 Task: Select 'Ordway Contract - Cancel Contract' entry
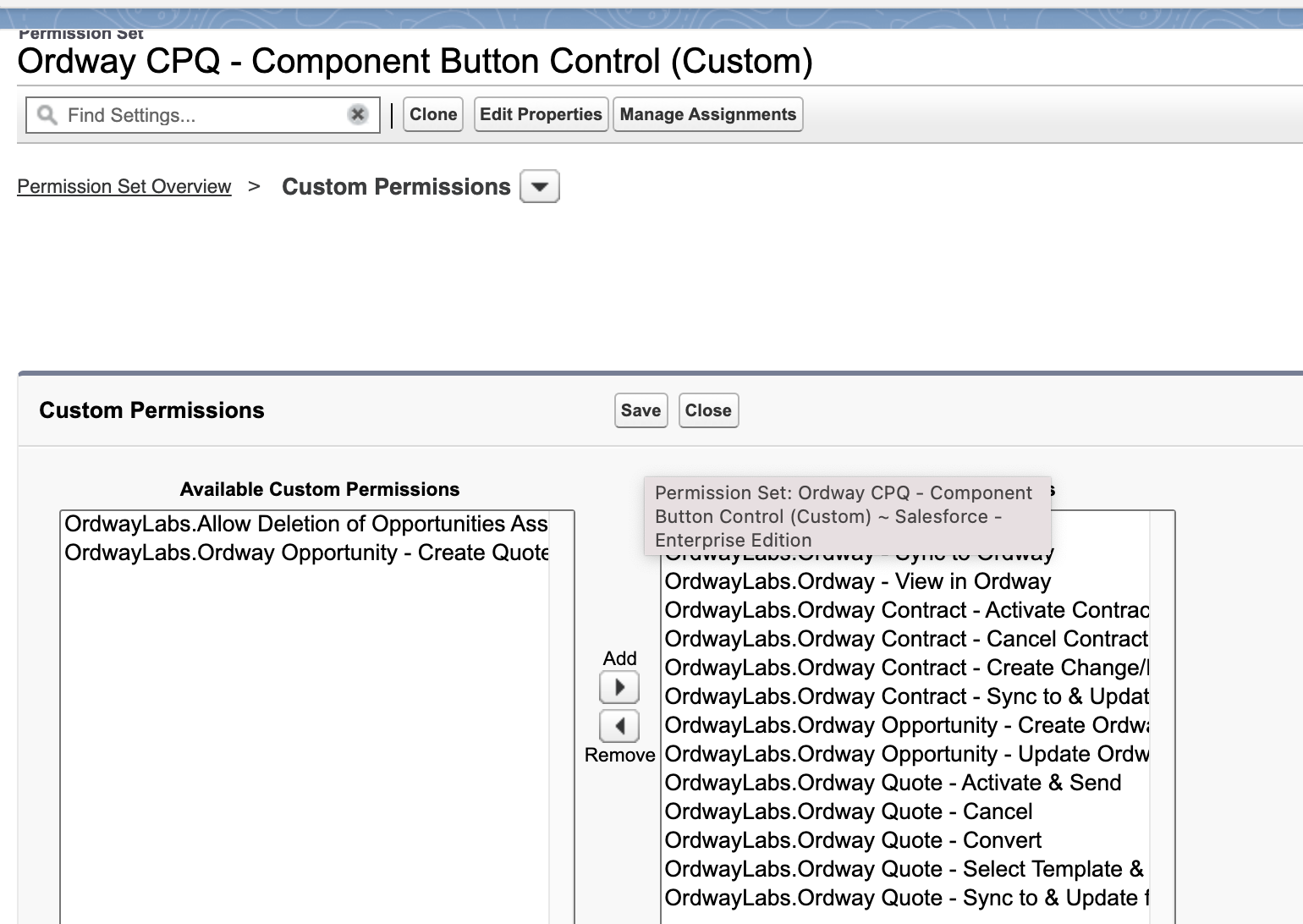click(x=906, y=639)
